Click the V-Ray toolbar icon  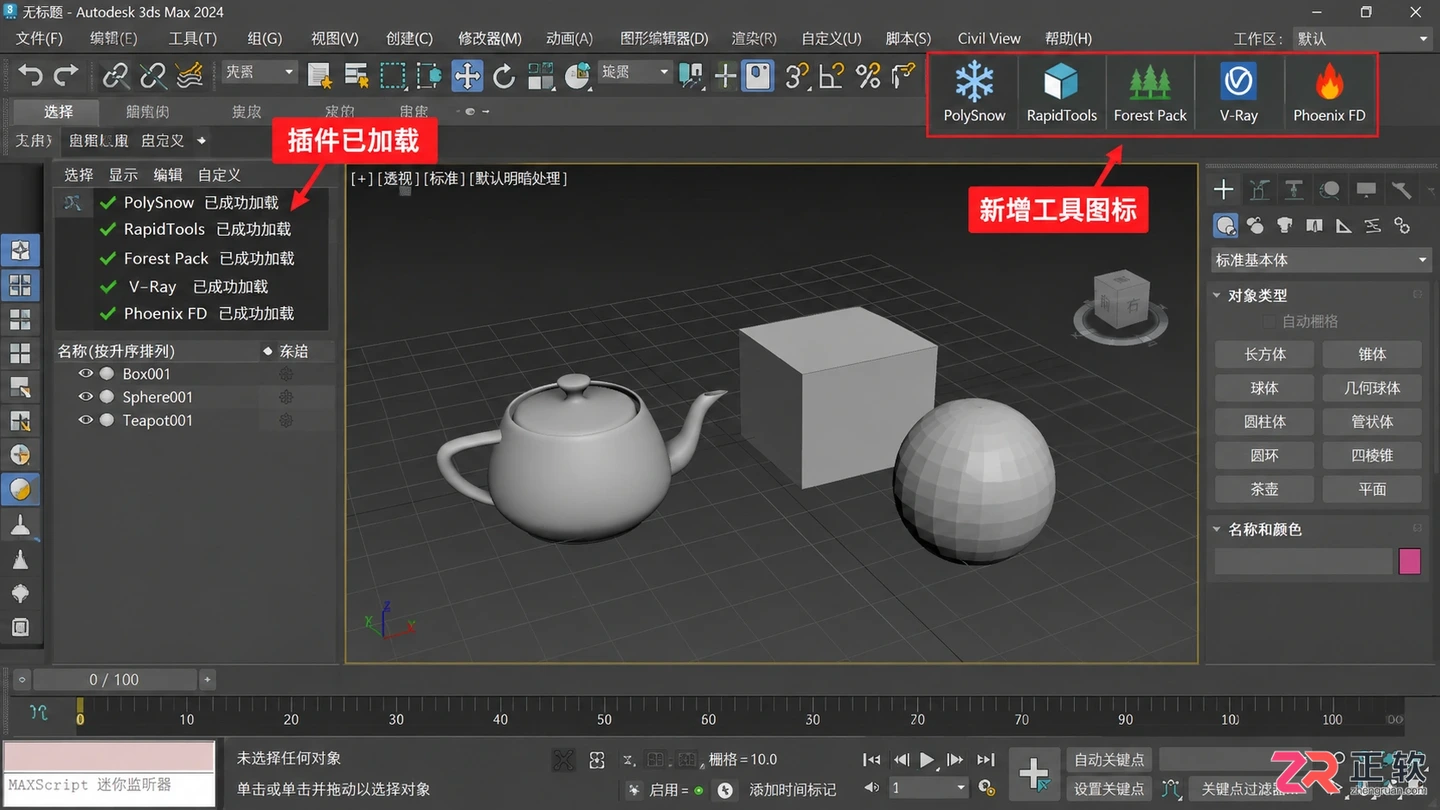[x=1238, y=93]
